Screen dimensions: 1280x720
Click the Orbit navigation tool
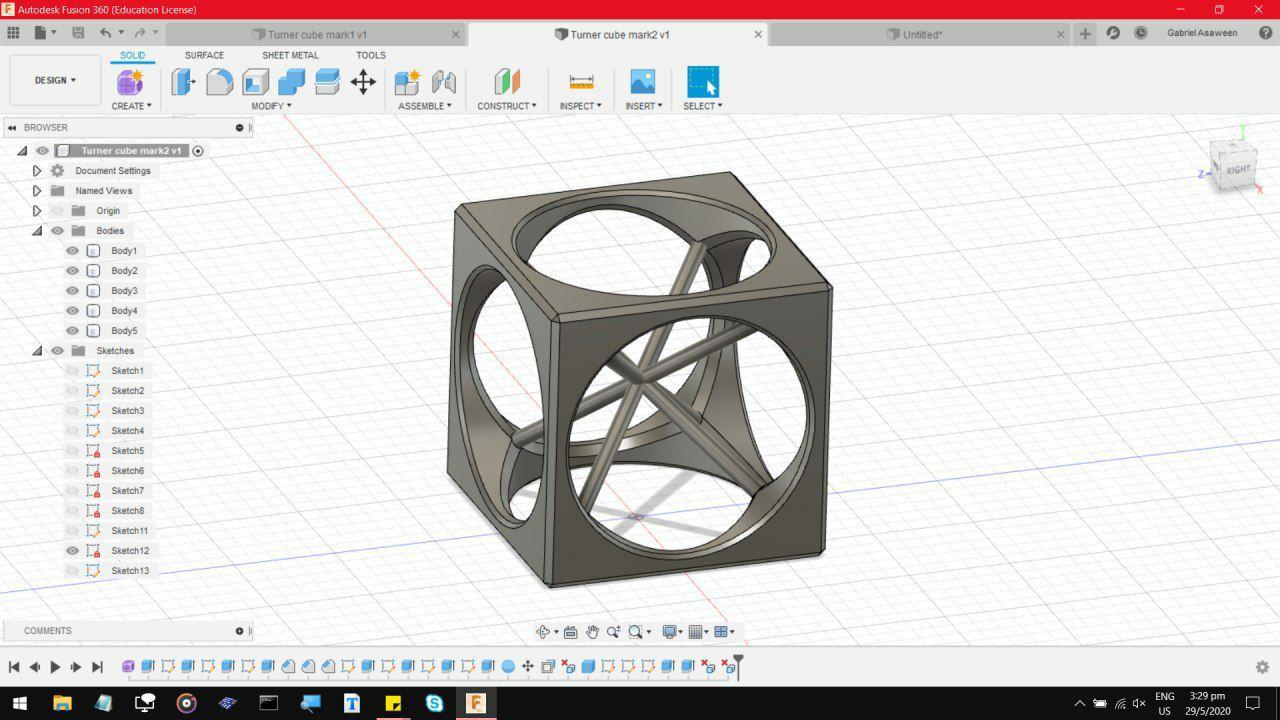(543, 632)
